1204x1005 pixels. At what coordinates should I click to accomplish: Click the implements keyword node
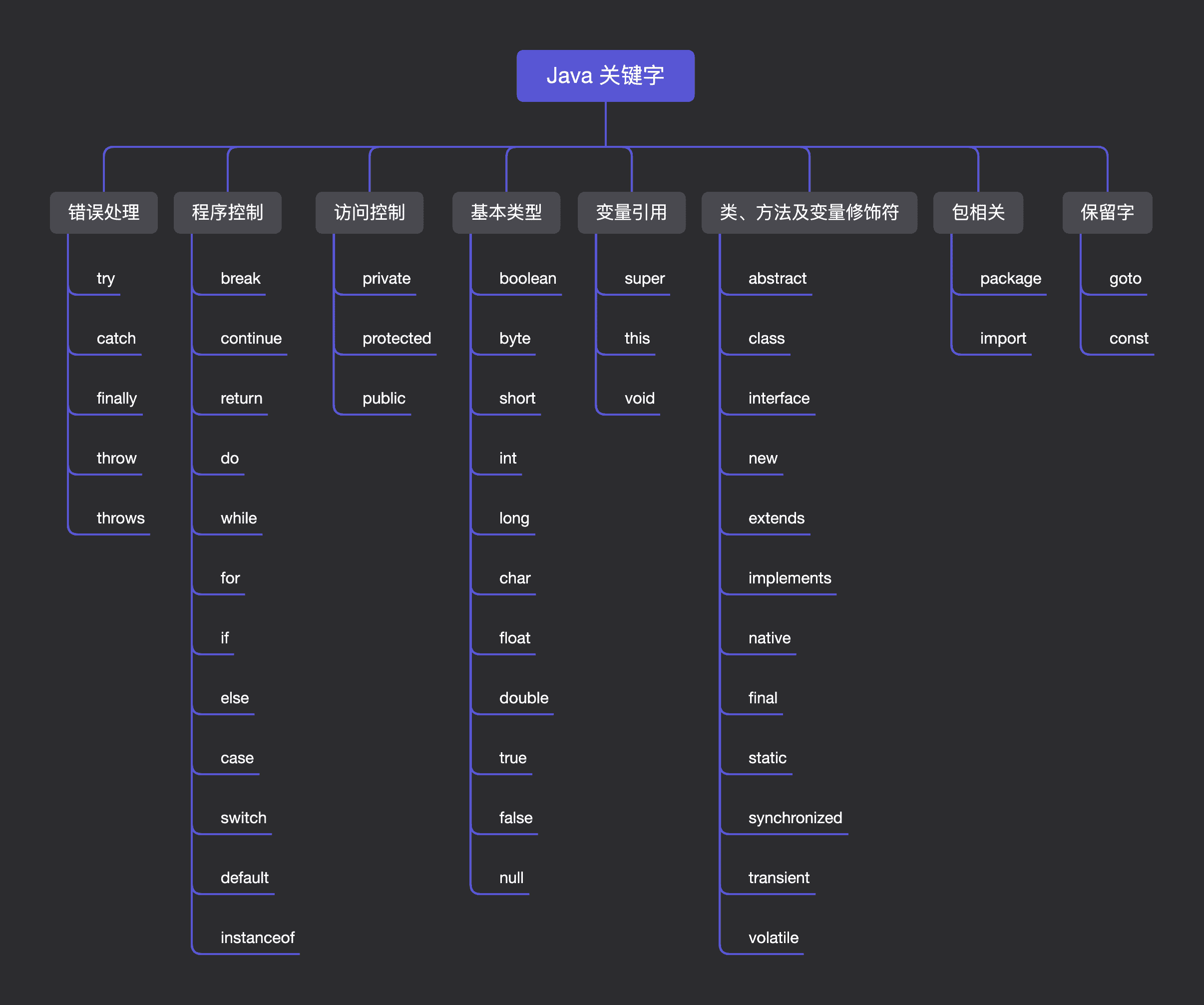[x=789, y=577]
